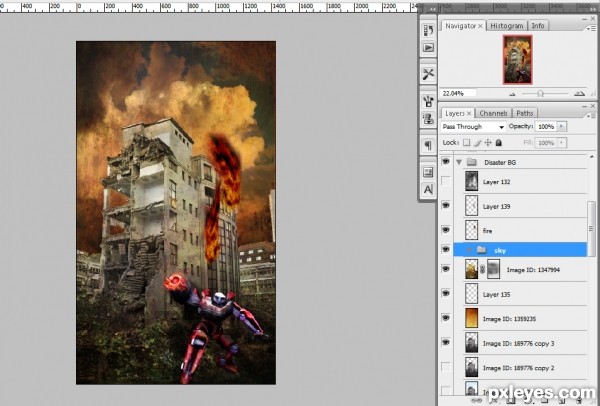Hide the Disaster BG group
Image resolution: width=600 pixels, height=406 pixels.
[x=446, y=161]
